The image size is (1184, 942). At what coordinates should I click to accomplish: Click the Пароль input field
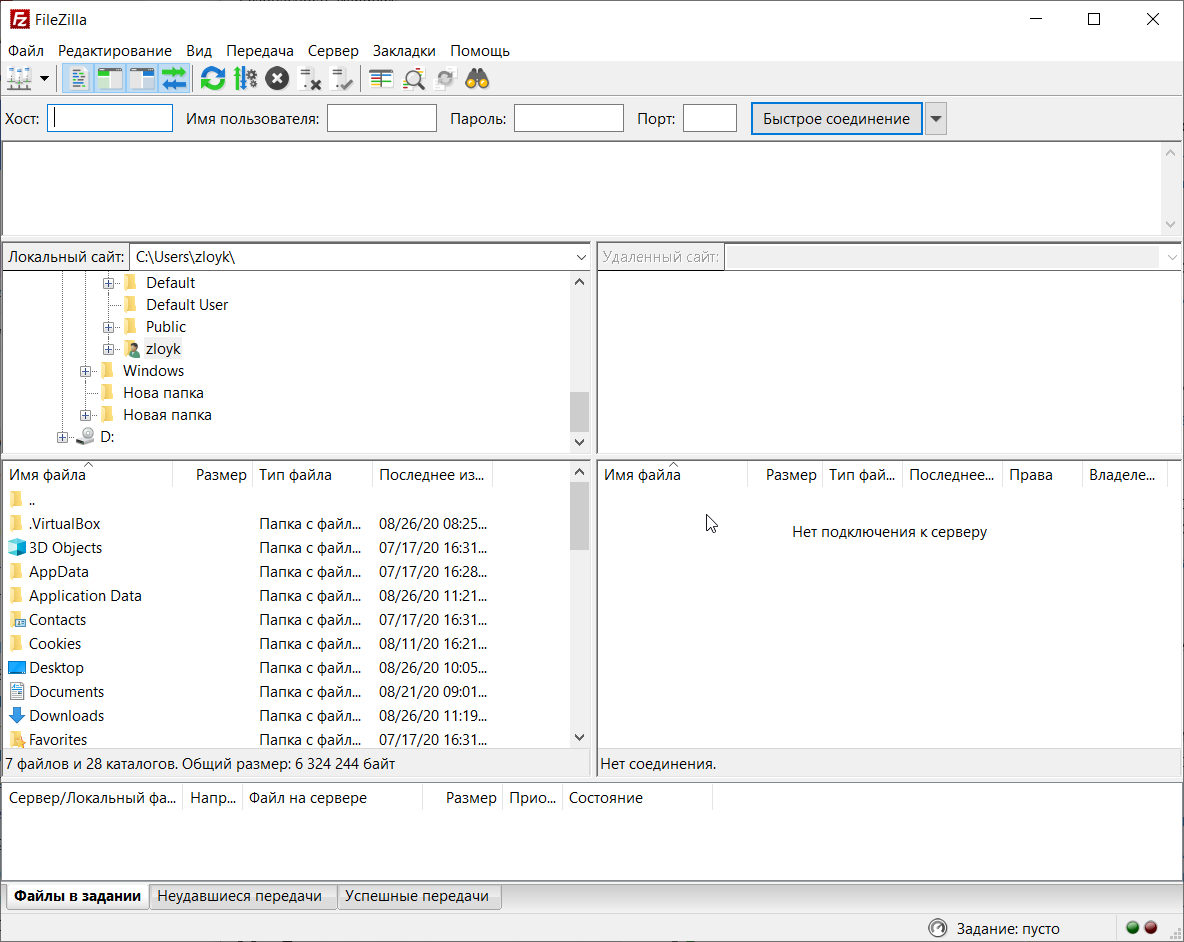(x=569, y=119)
